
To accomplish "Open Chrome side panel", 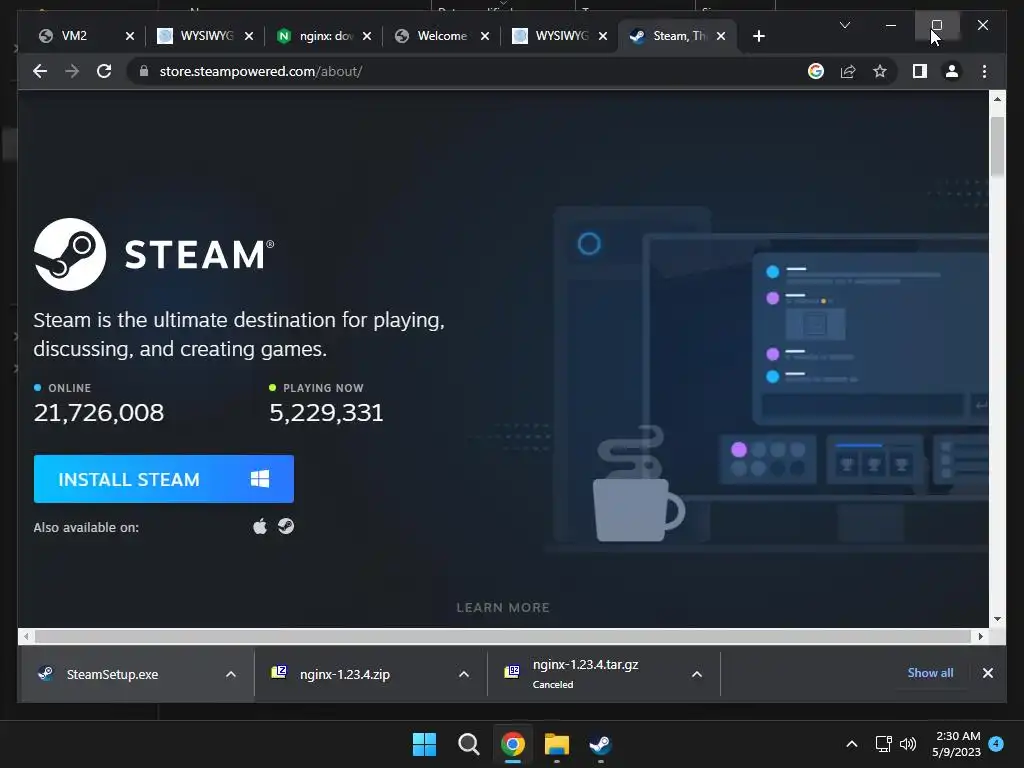I will [920, 71].
